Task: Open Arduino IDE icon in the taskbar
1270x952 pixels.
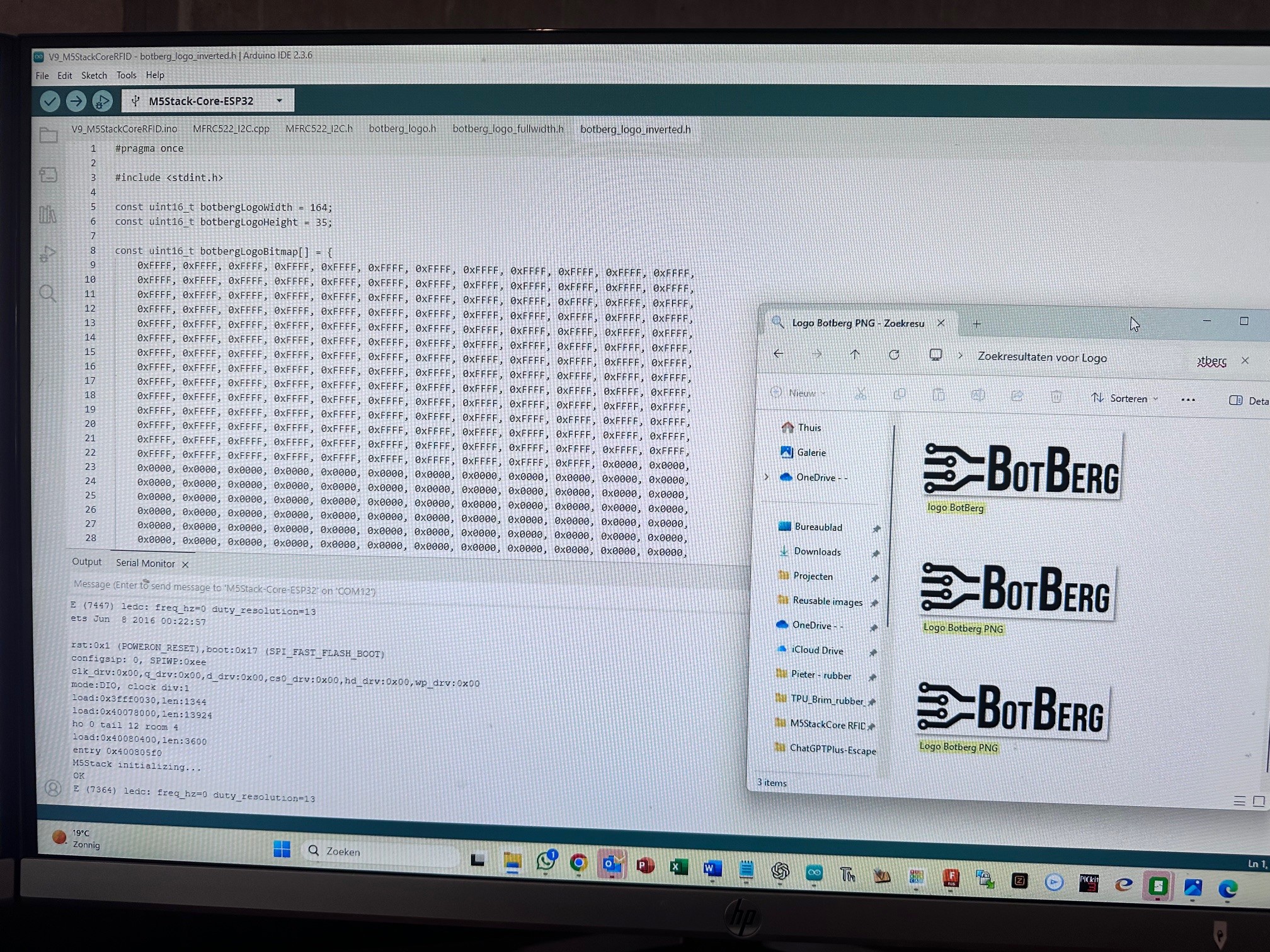Action: pos(814,872)
